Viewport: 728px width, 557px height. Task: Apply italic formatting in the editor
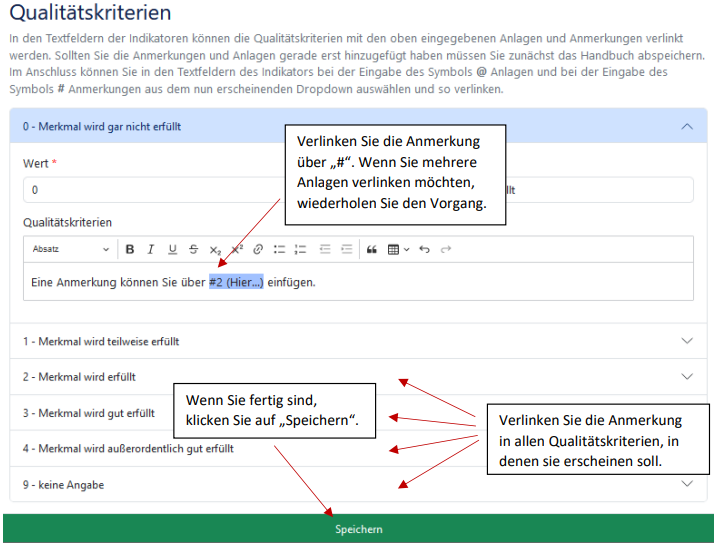pos(151,249)
